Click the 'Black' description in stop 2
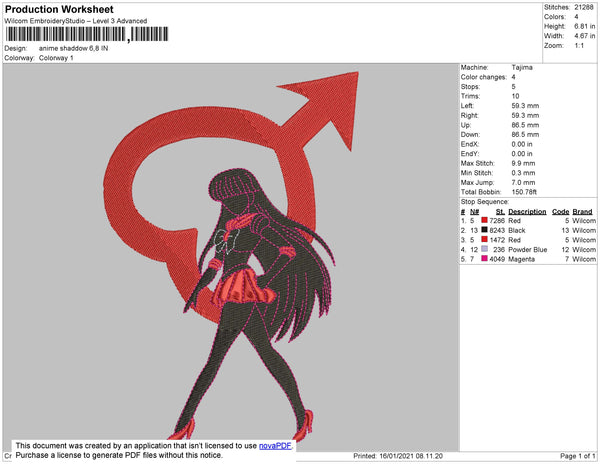Screen dimensions: 600x464 coord(517,230)
